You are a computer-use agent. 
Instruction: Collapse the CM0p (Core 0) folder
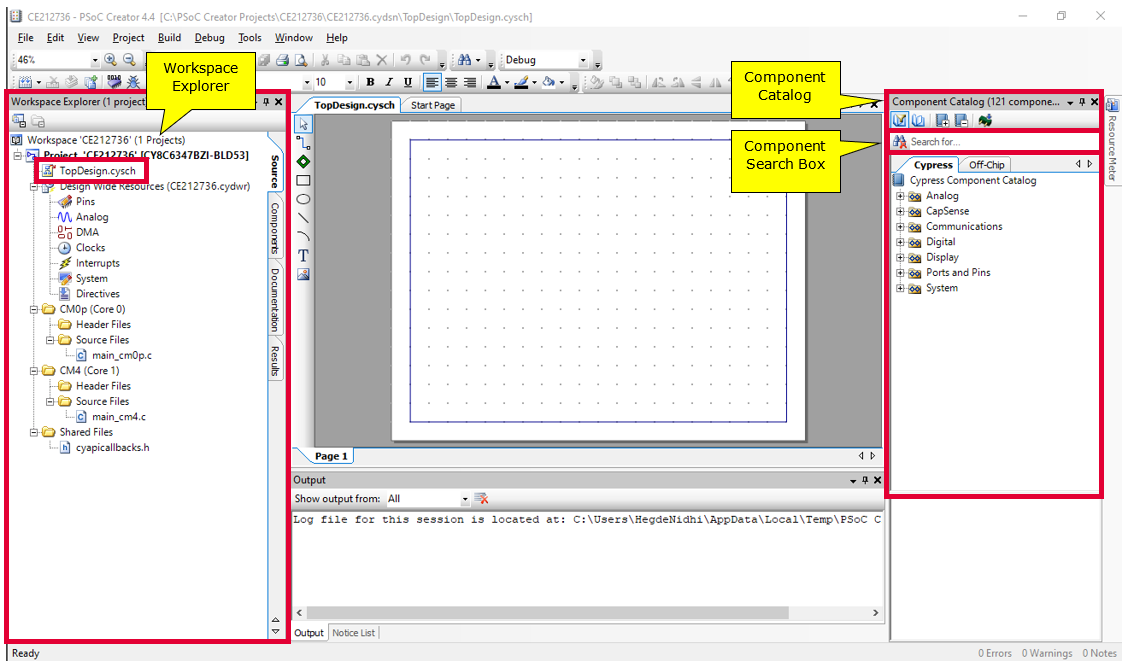(34, 310)
